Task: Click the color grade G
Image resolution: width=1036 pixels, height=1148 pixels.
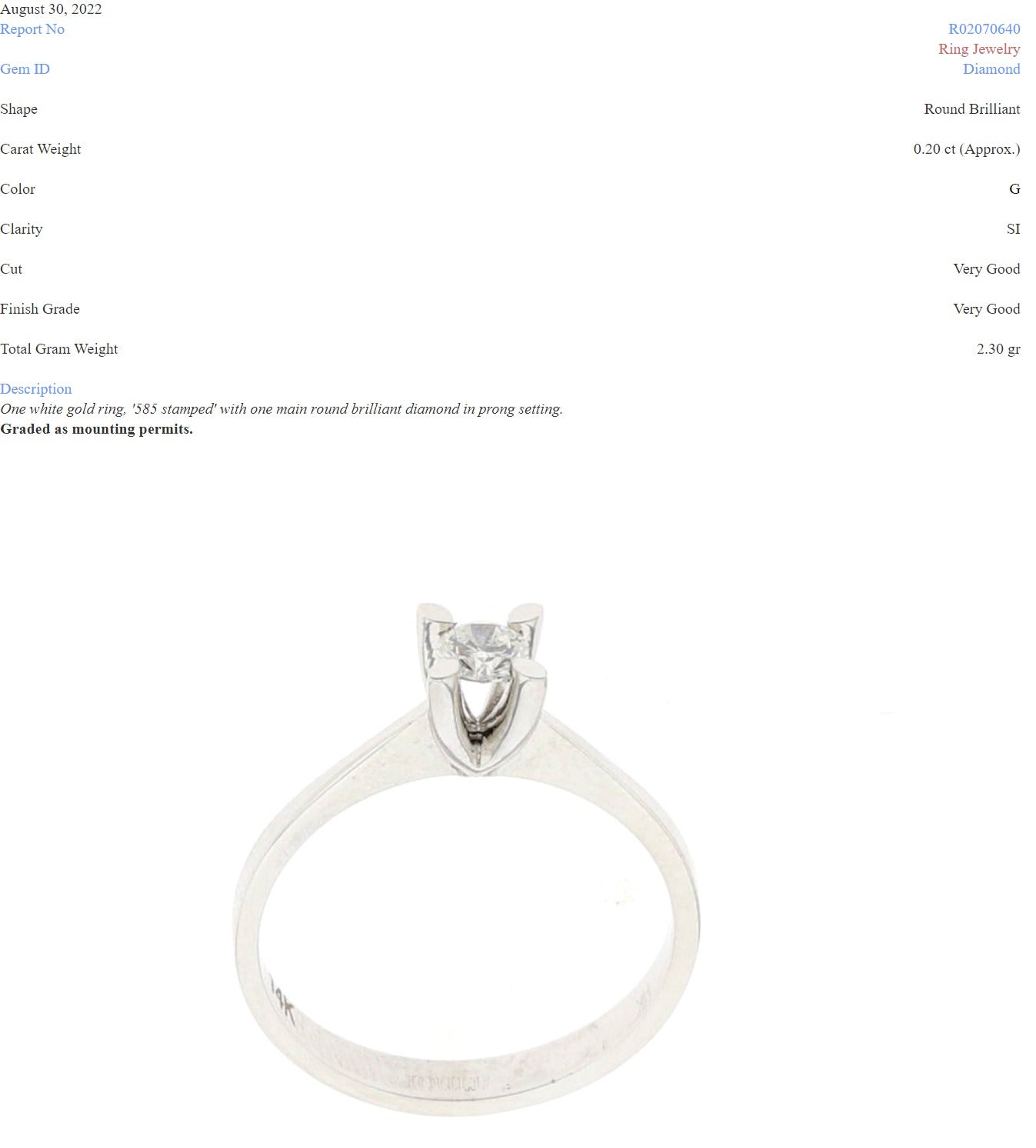Action: tap(1014, 189)
